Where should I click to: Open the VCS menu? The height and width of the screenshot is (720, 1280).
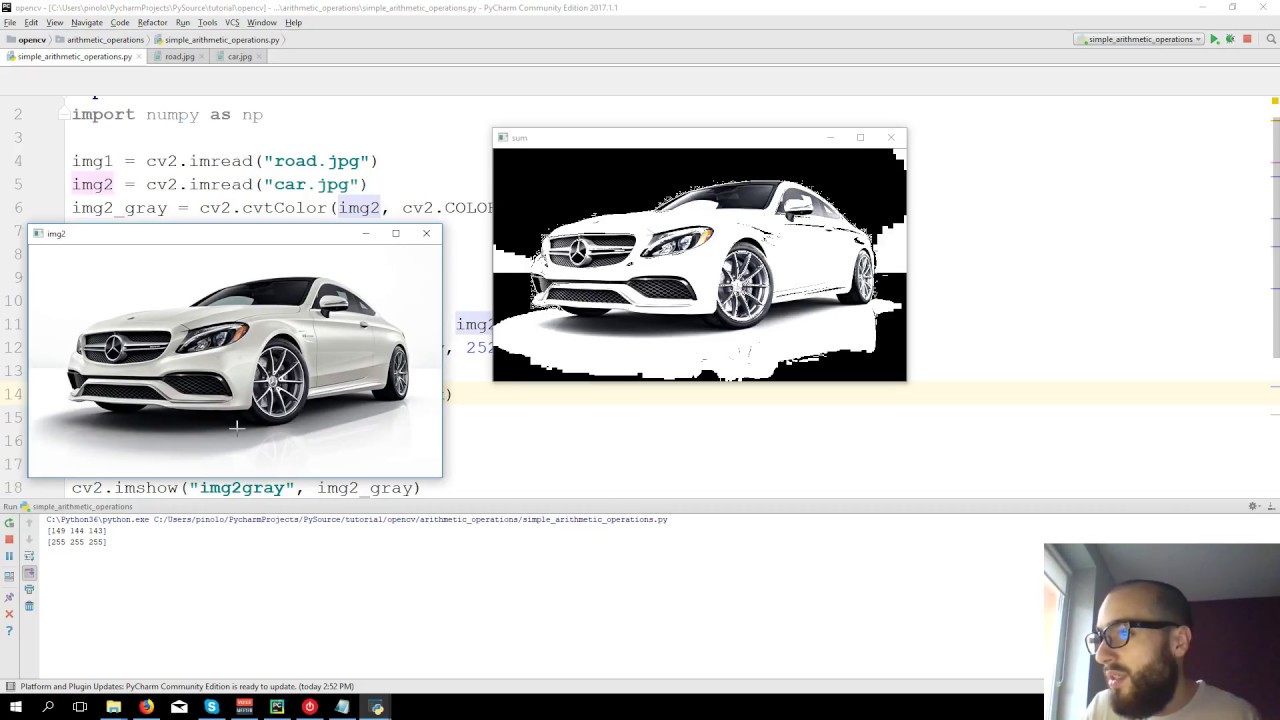point(232,22)
